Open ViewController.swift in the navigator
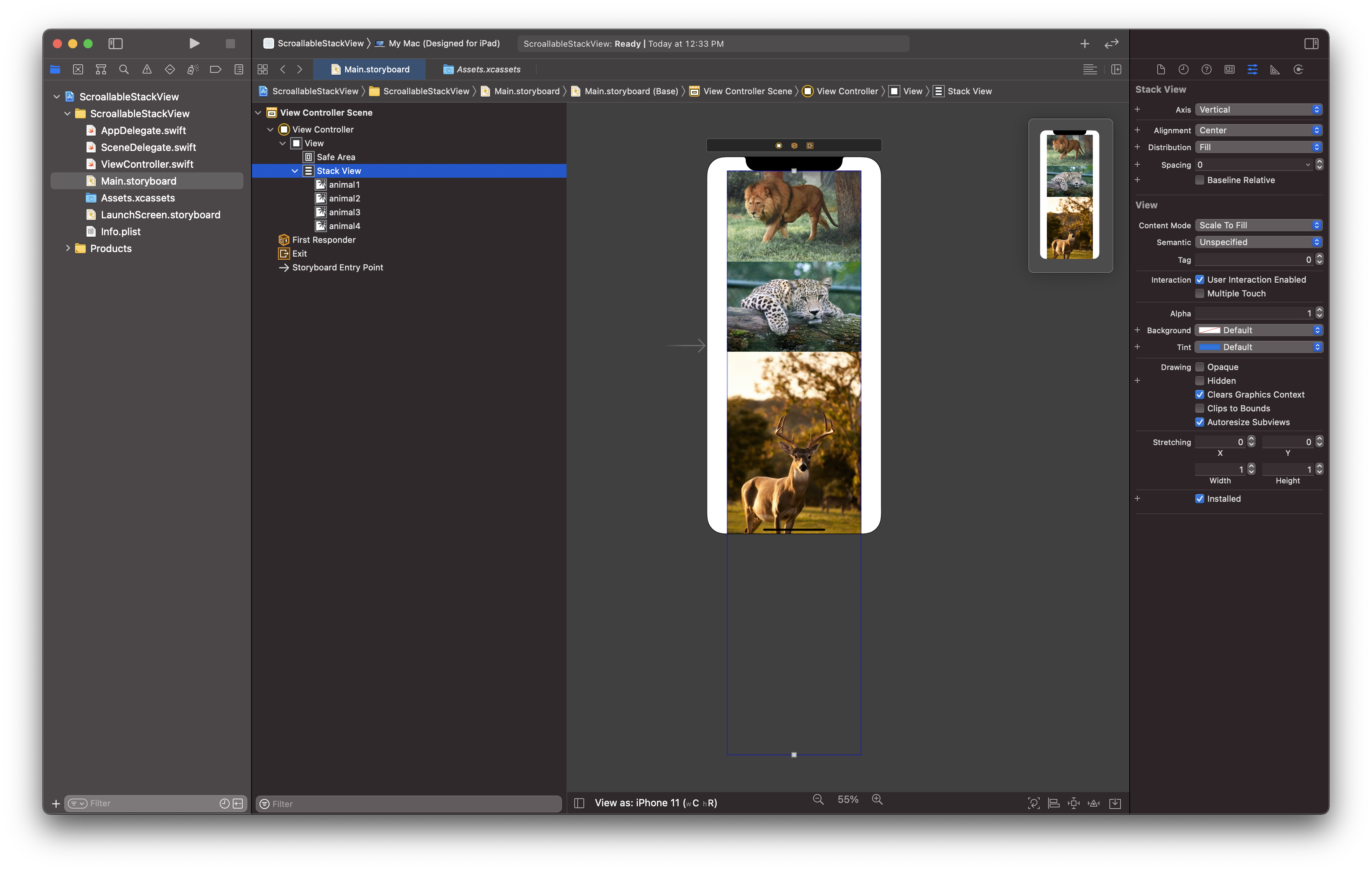 coord(147,164)
